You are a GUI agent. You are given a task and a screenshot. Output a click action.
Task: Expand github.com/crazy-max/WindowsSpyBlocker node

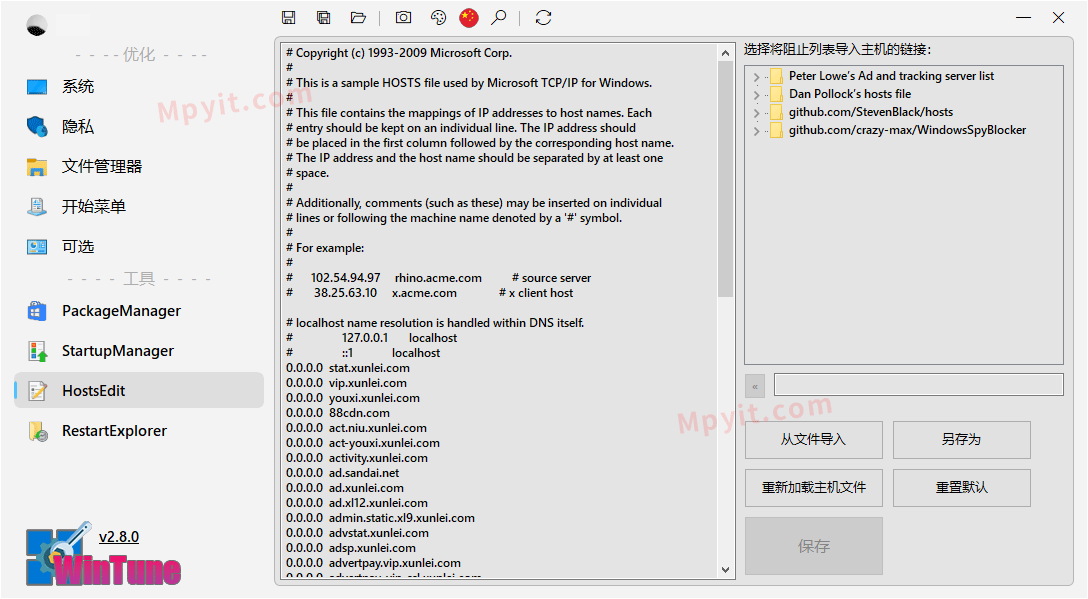756,130
